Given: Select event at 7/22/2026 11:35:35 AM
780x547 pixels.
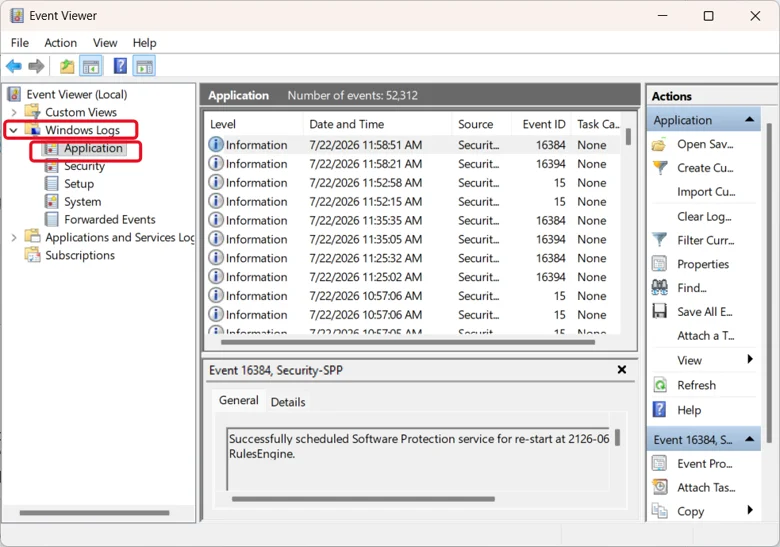Looking at the screenshot, I should 414,221.
